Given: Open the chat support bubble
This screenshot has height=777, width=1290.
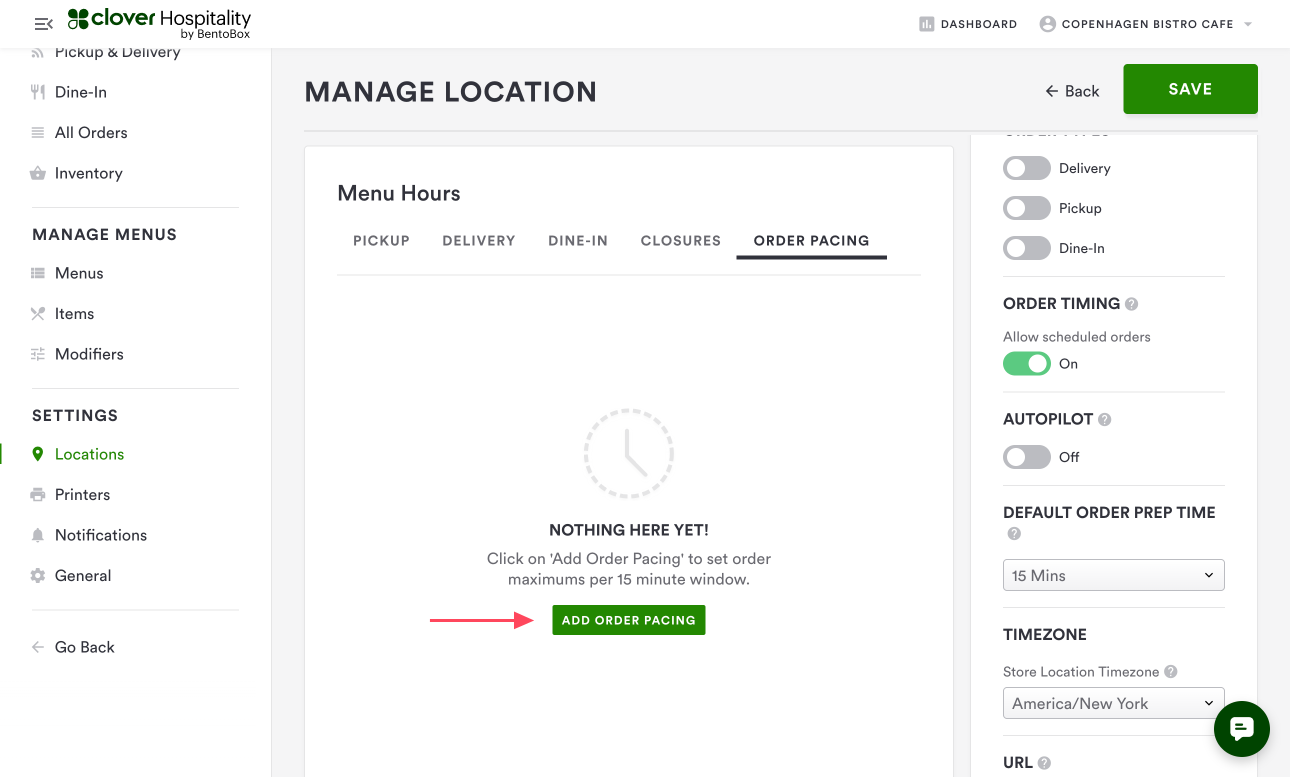Looking at the screenshot, I should (1241, 729).
